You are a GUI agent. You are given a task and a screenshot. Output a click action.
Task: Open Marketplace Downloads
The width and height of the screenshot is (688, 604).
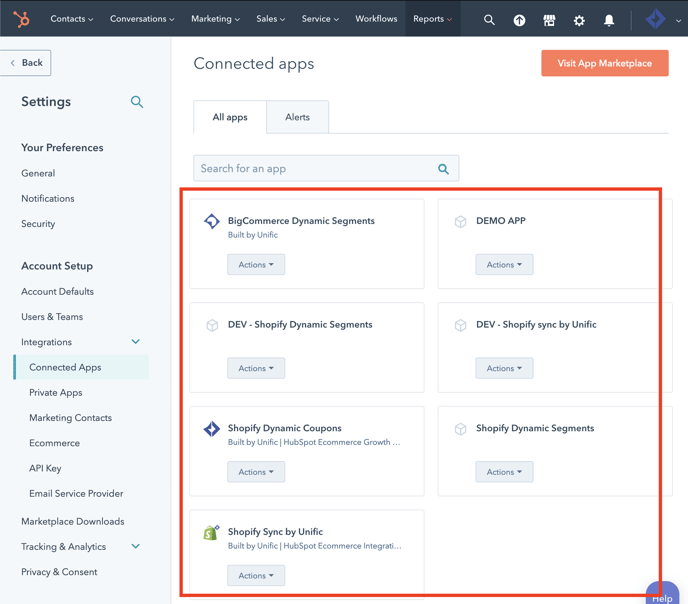[x=73, y=522]
